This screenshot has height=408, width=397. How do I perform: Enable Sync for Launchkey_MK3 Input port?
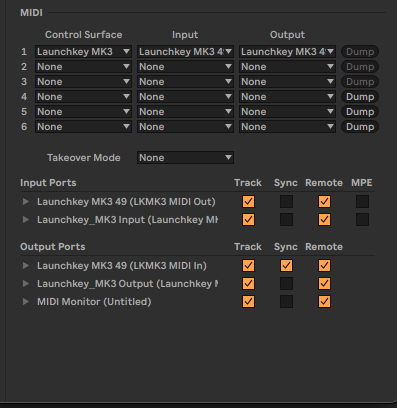286,220
